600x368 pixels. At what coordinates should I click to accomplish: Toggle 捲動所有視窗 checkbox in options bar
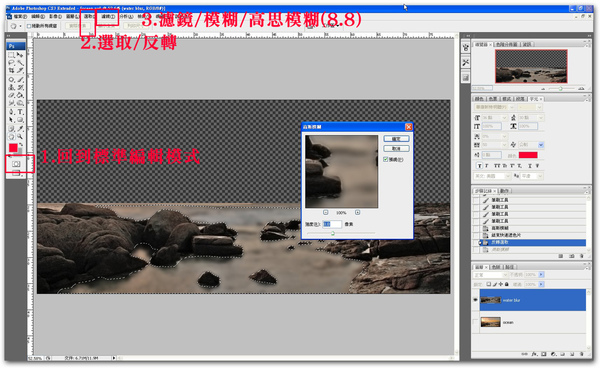click(x=29, y=26)
